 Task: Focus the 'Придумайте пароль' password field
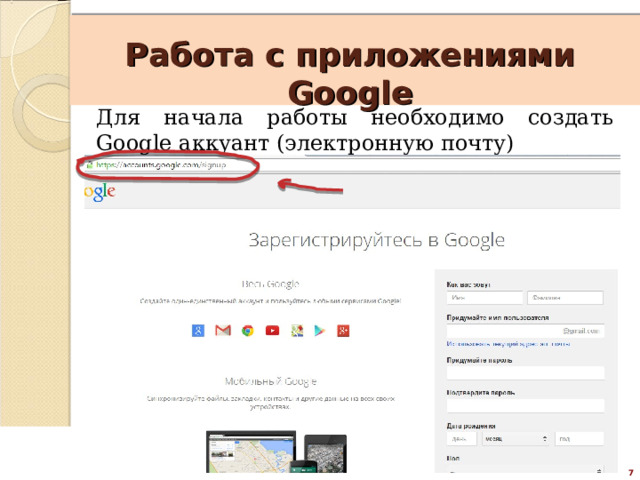tap(525, 373)
